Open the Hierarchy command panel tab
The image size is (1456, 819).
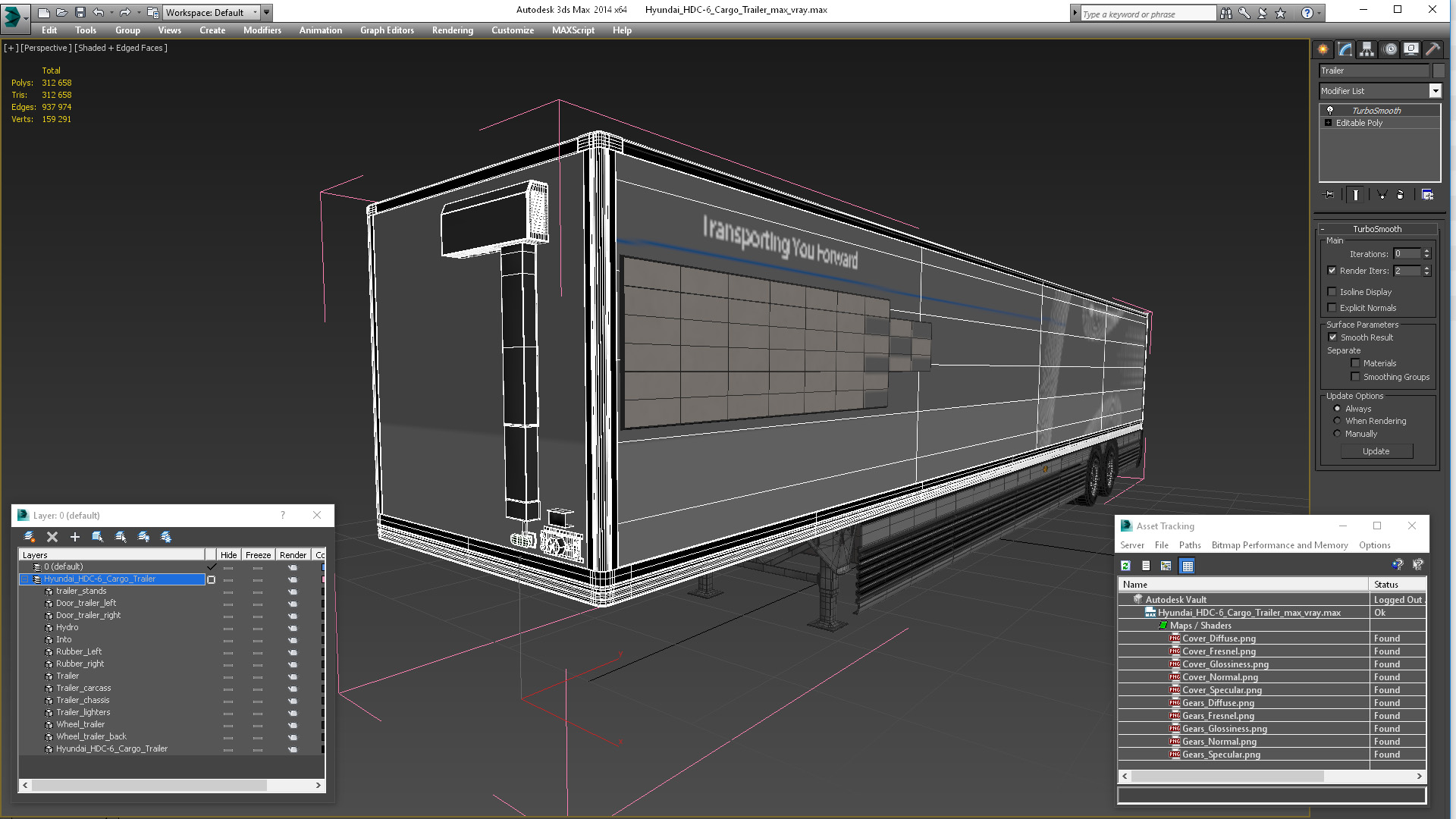(1367, 49)
